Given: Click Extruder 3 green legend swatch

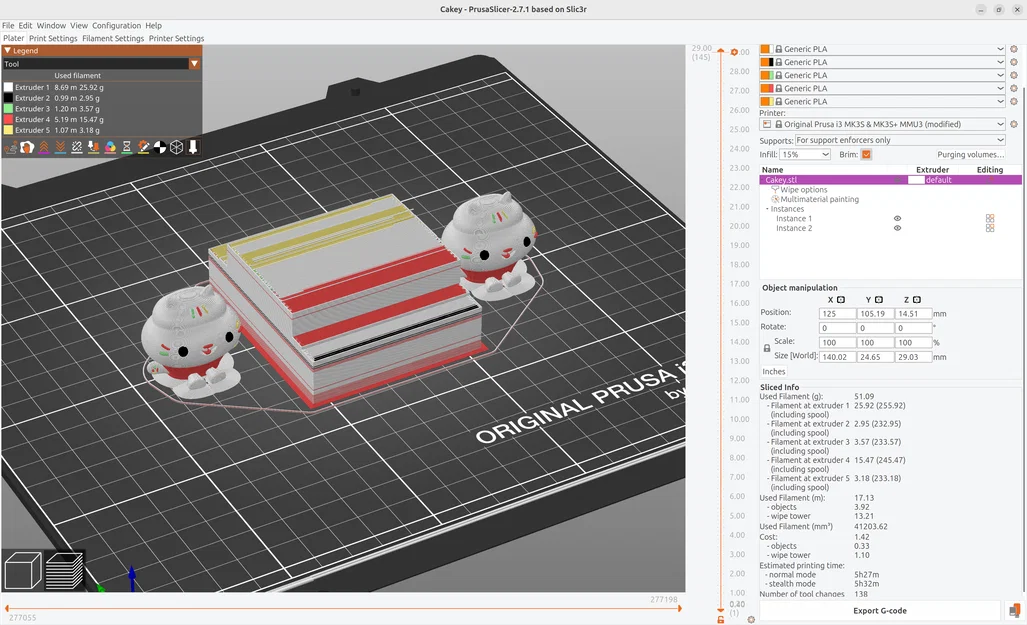Looking at the screenshot, I should 9,109.
